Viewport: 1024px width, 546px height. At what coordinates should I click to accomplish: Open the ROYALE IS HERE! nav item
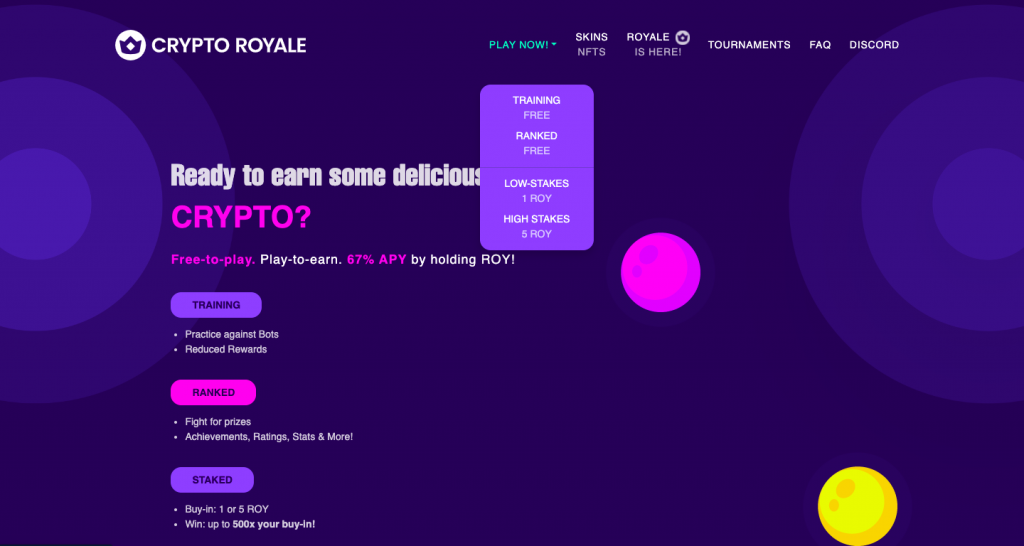point(658,44)
